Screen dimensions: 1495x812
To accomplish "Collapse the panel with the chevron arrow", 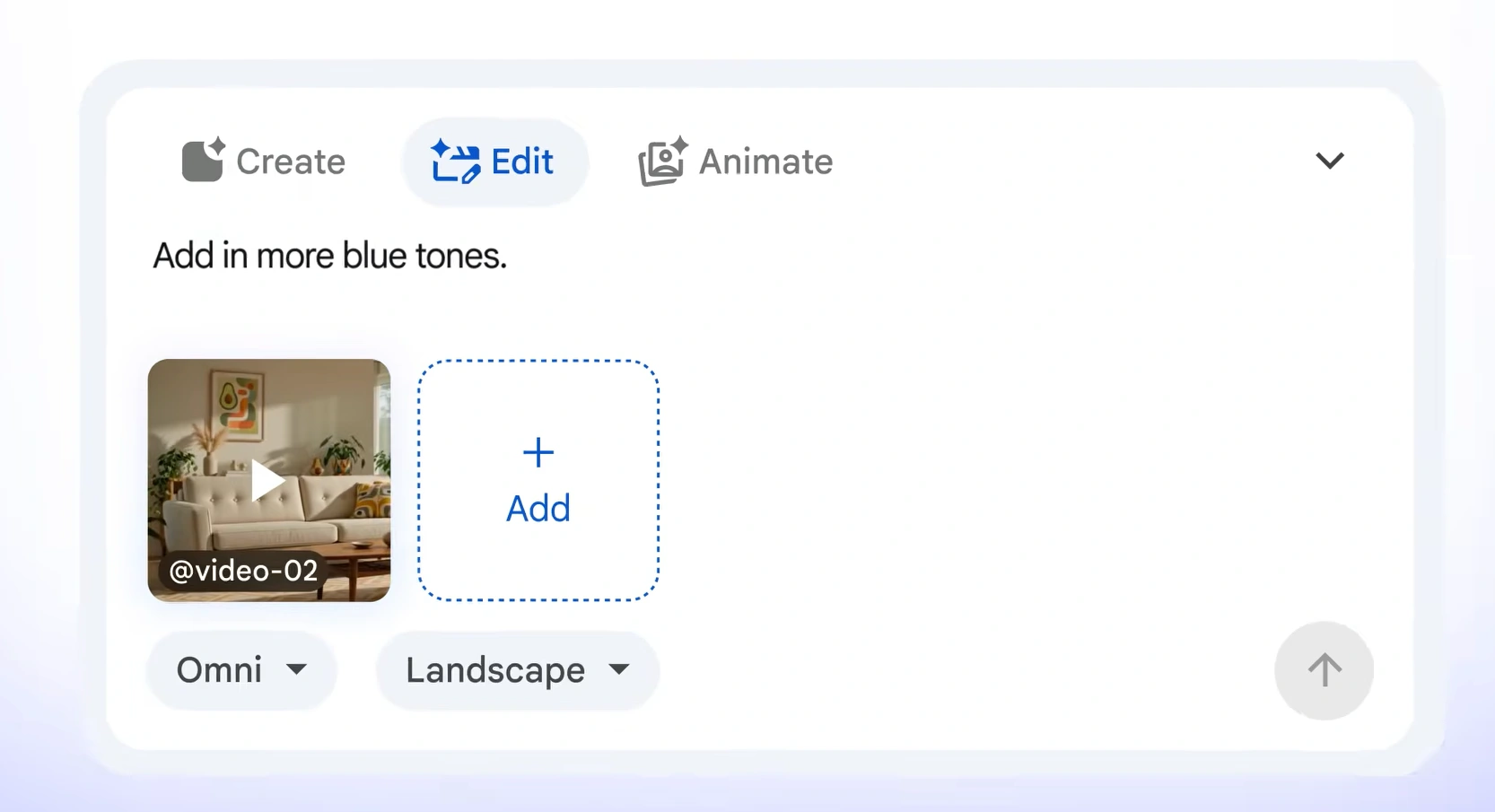I will click(x=1329, y=161).
